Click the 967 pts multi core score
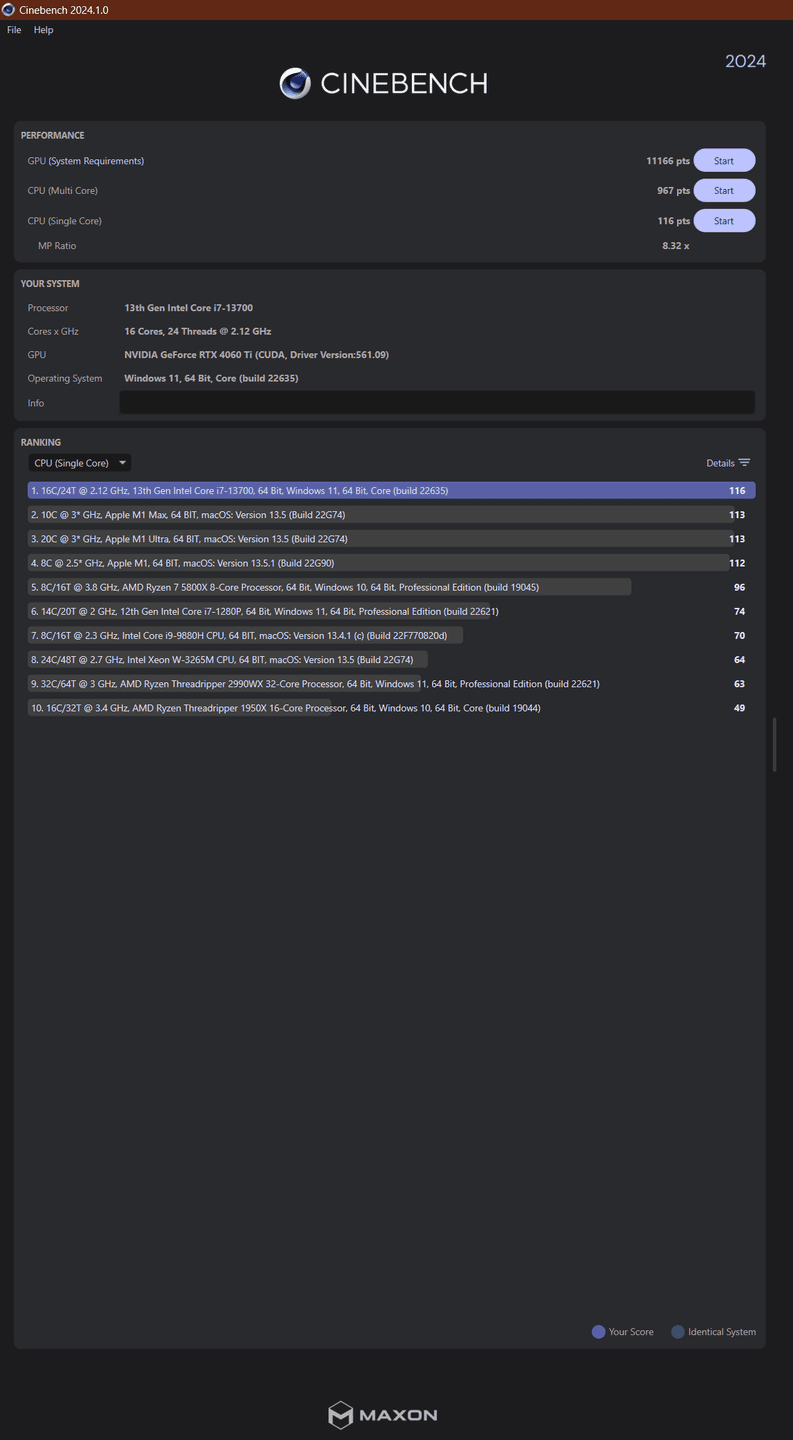This screenshot has width=793, height=1440. [673, 191]
